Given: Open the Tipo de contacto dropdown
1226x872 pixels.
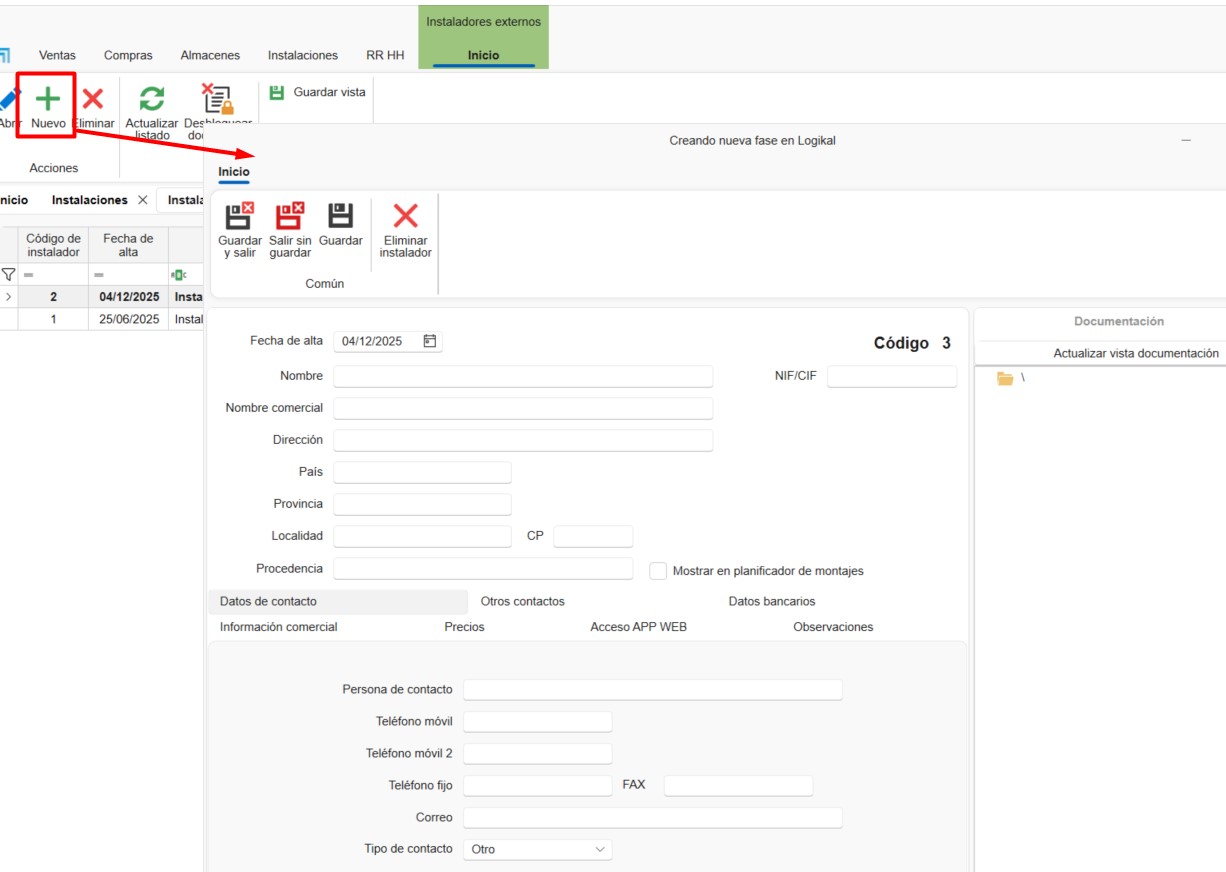Looking at the screenshot, I should pyautogui.click(x=600, y=849).
